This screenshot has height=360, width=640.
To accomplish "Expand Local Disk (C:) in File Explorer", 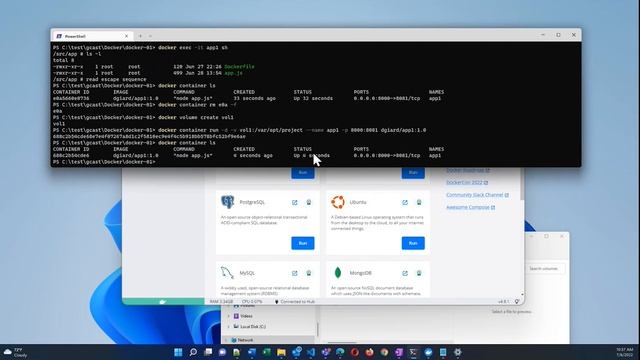I will tap(228, 327).
